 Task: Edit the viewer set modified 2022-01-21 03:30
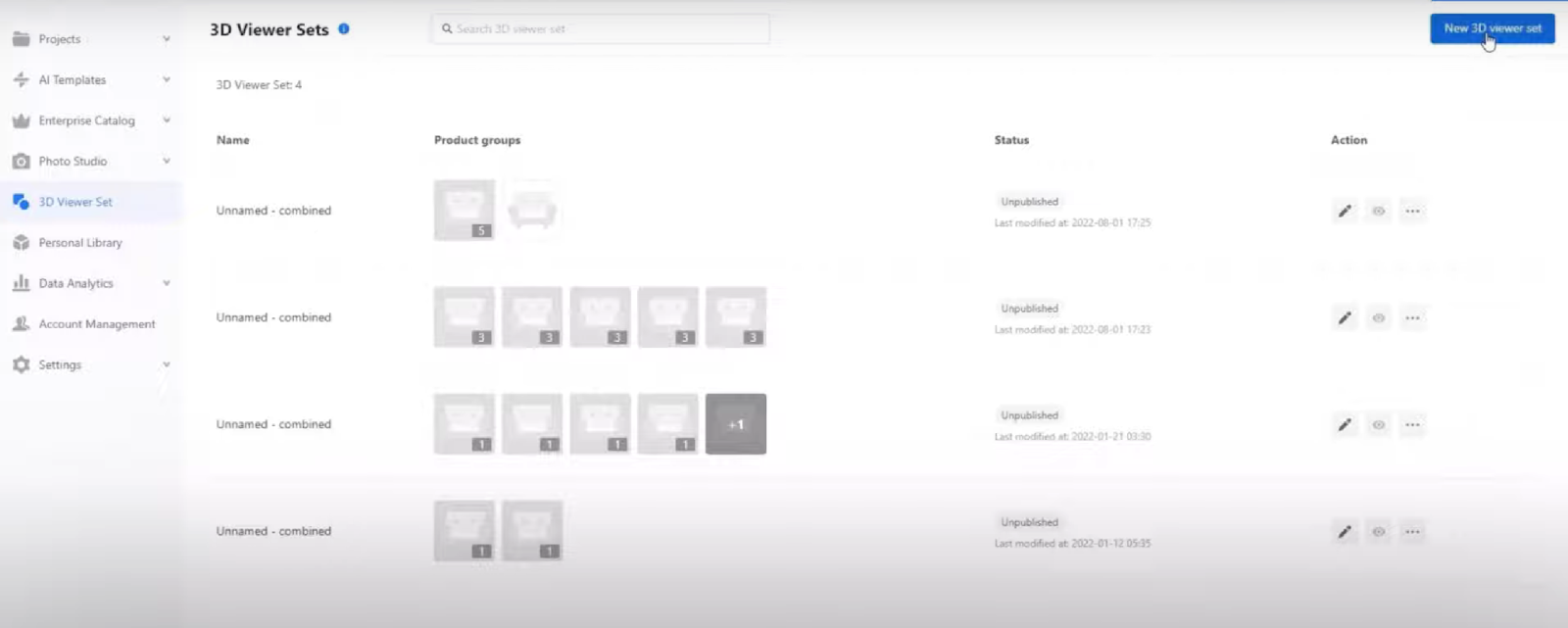point(1345,424)
